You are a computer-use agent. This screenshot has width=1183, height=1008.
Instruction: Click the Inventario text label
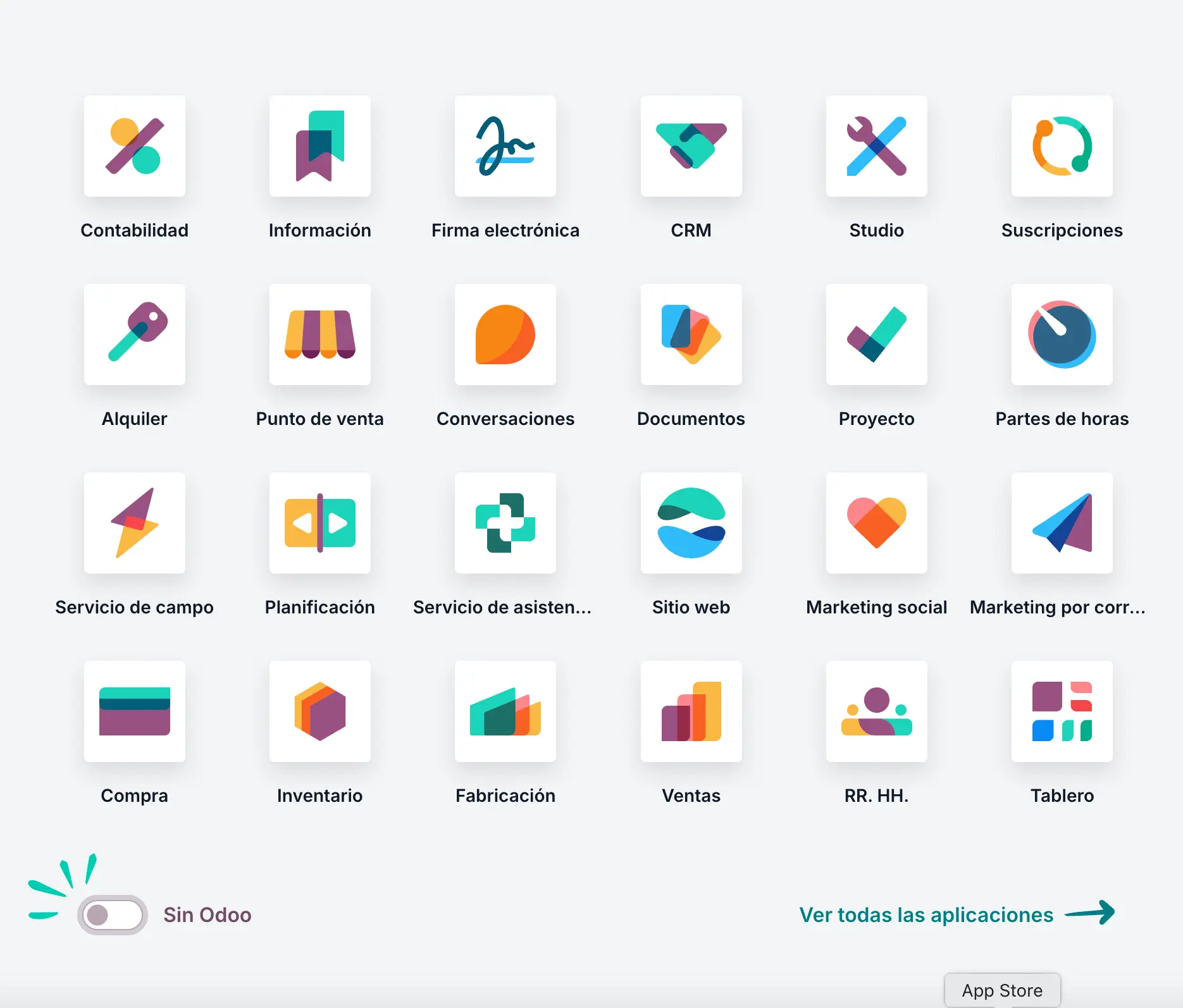click(320, 796)
